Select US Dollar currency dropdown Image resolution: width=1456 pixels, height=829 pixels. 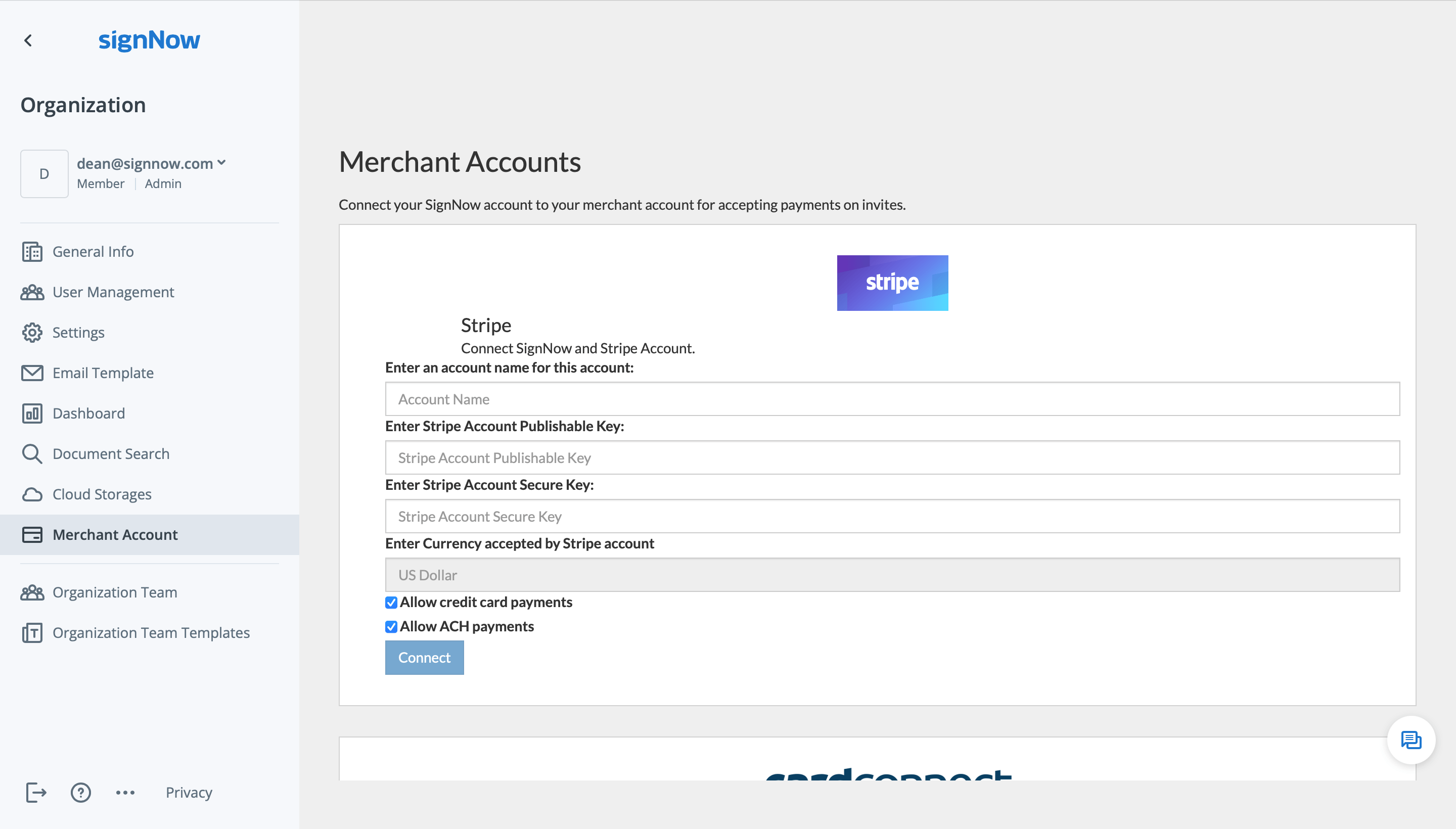coord(892,574)
